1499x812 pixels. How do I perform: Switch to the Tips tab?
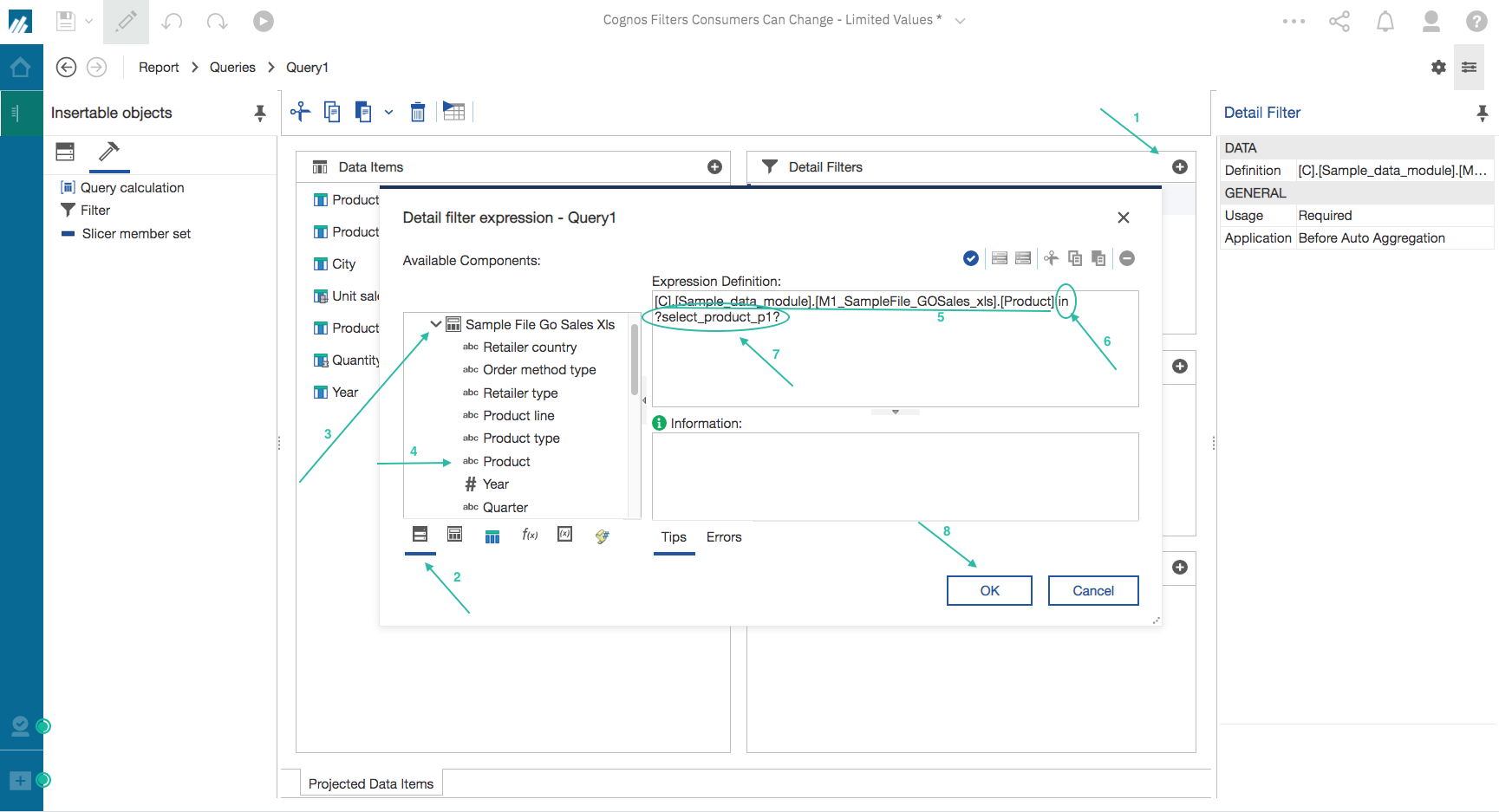[x=674, y=537]
